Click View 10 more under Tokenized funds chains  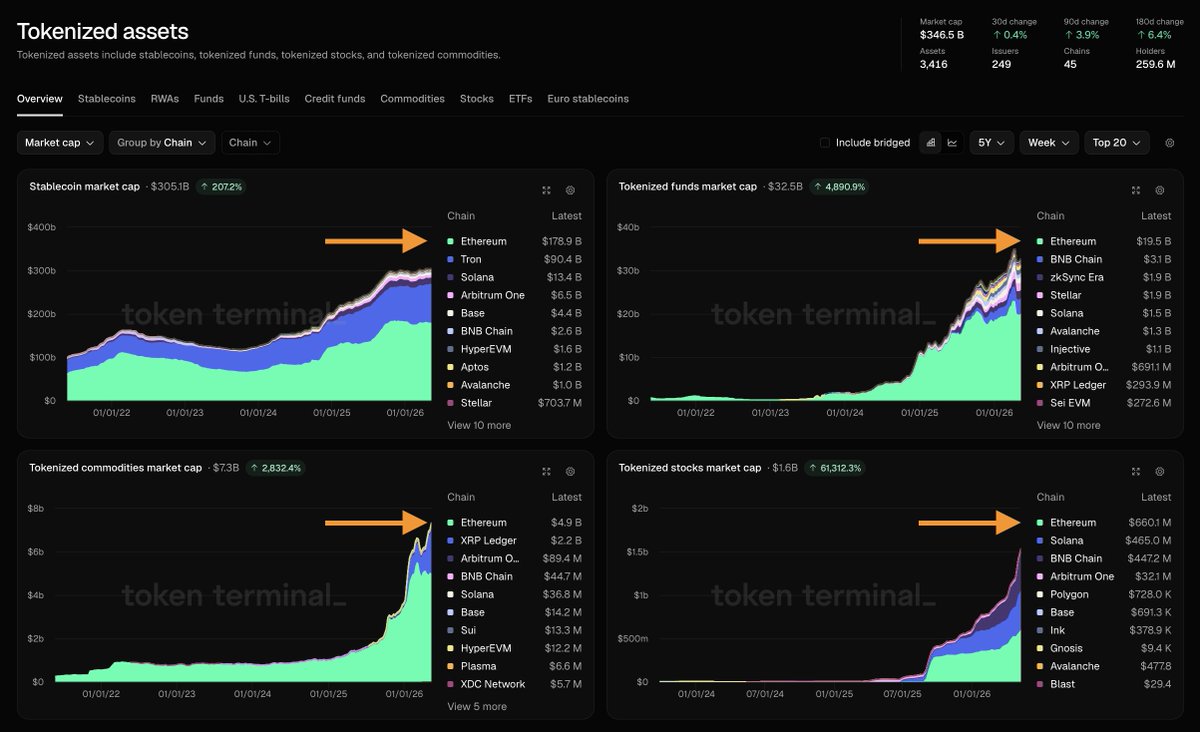(x=1069, y=425)
